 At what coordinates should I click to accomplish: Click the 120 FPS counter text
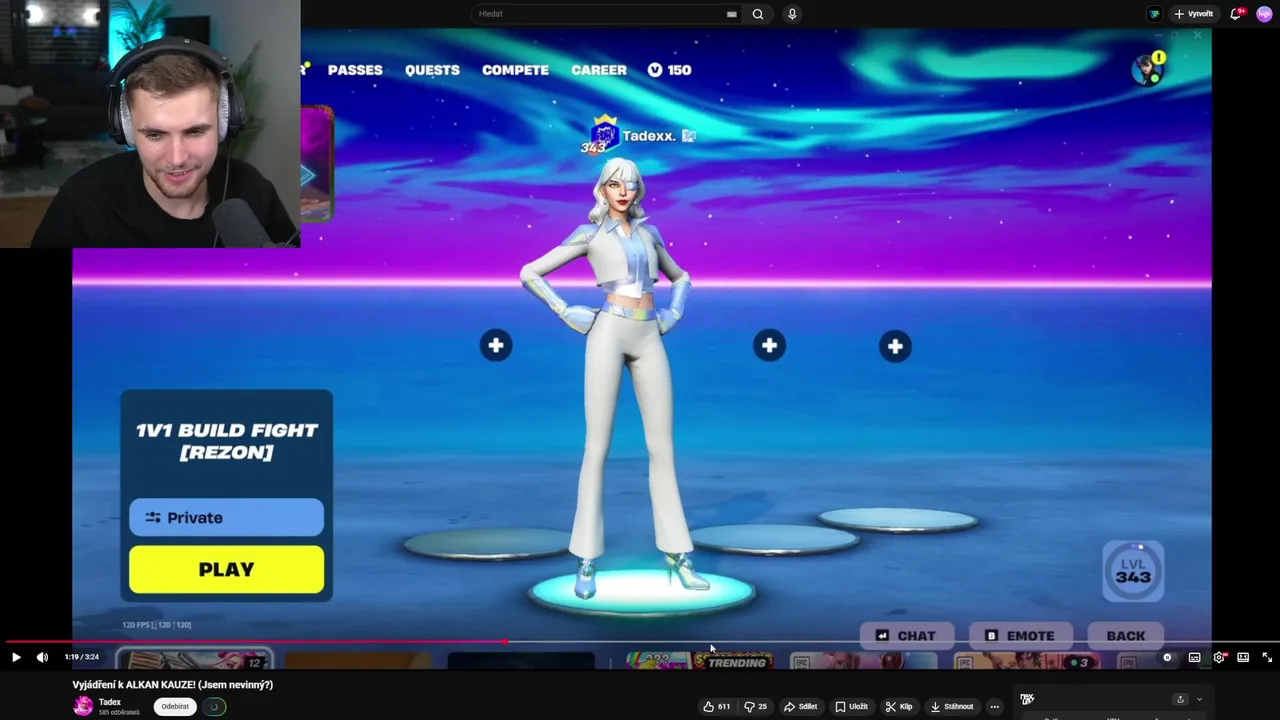[x=156, y=625]
